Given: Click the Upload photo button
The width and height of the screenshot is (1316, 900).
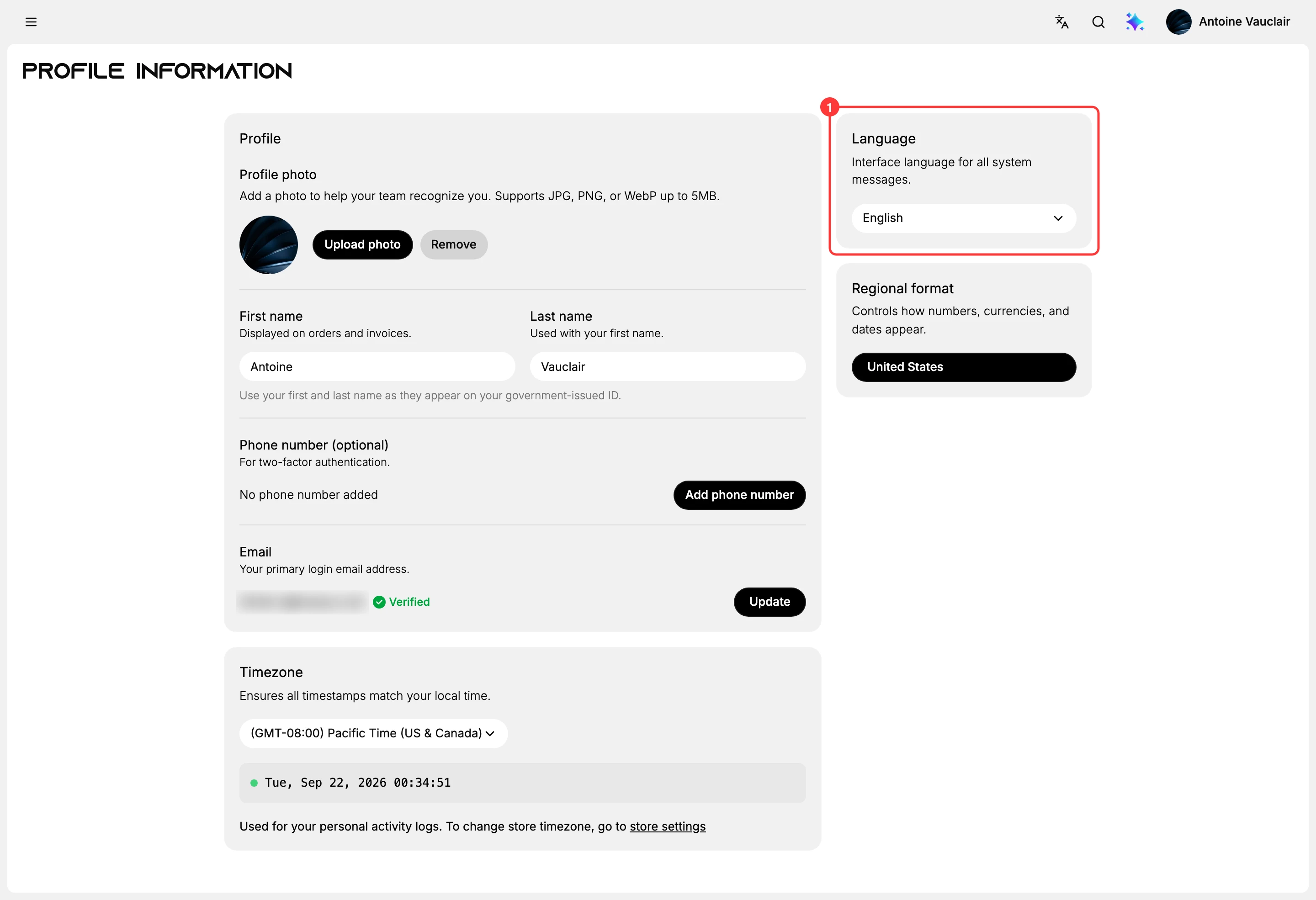Looking at the screenshot, I should [x=362, y=244].
